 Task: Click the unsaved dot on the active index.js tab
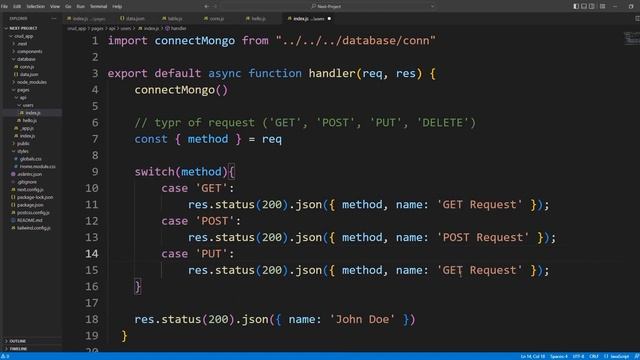[x=329, y=19]
